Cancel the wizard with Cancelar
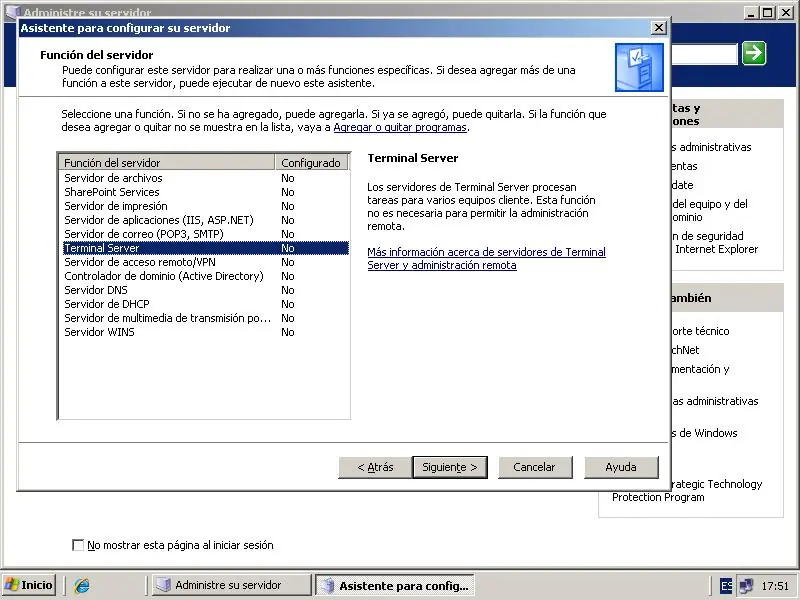This screenshot has width=800, height=600. [535, 467]
